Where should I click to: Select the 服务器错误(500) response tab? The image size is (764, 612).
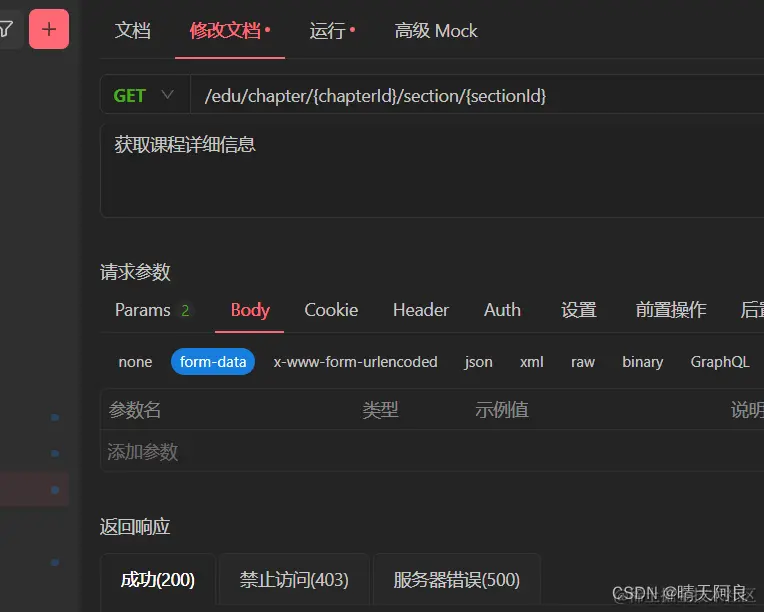click(x=457, y=580)
